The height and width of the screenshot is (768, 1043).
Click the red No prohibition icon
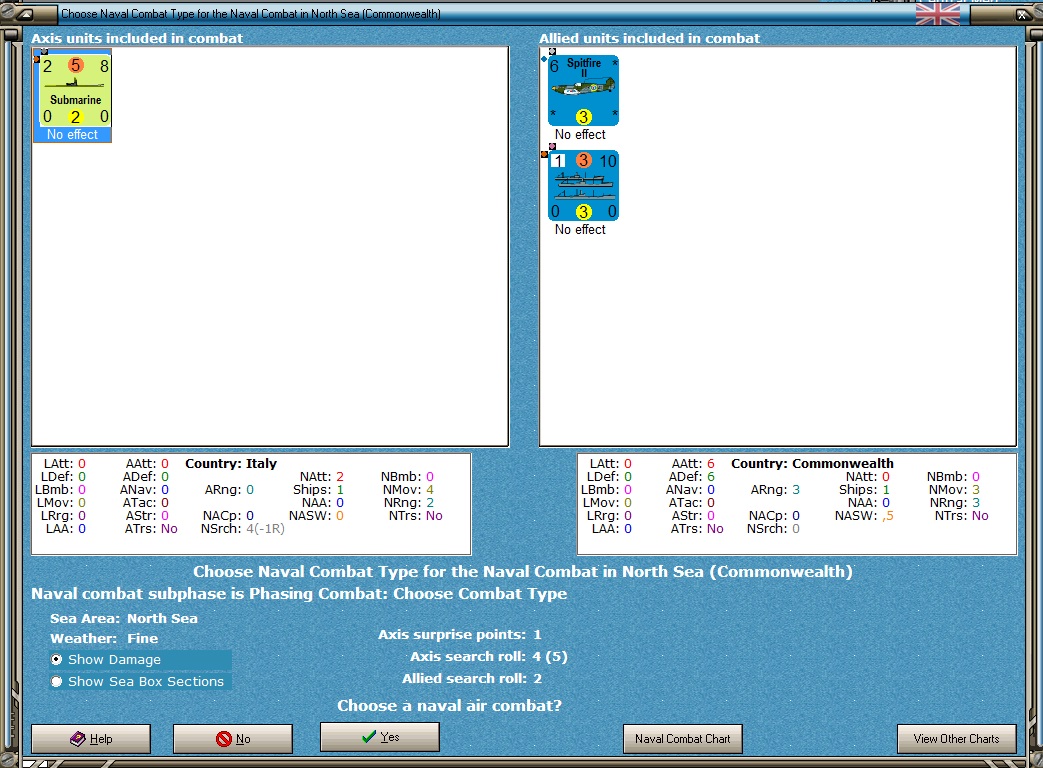(x=224, y=739)
